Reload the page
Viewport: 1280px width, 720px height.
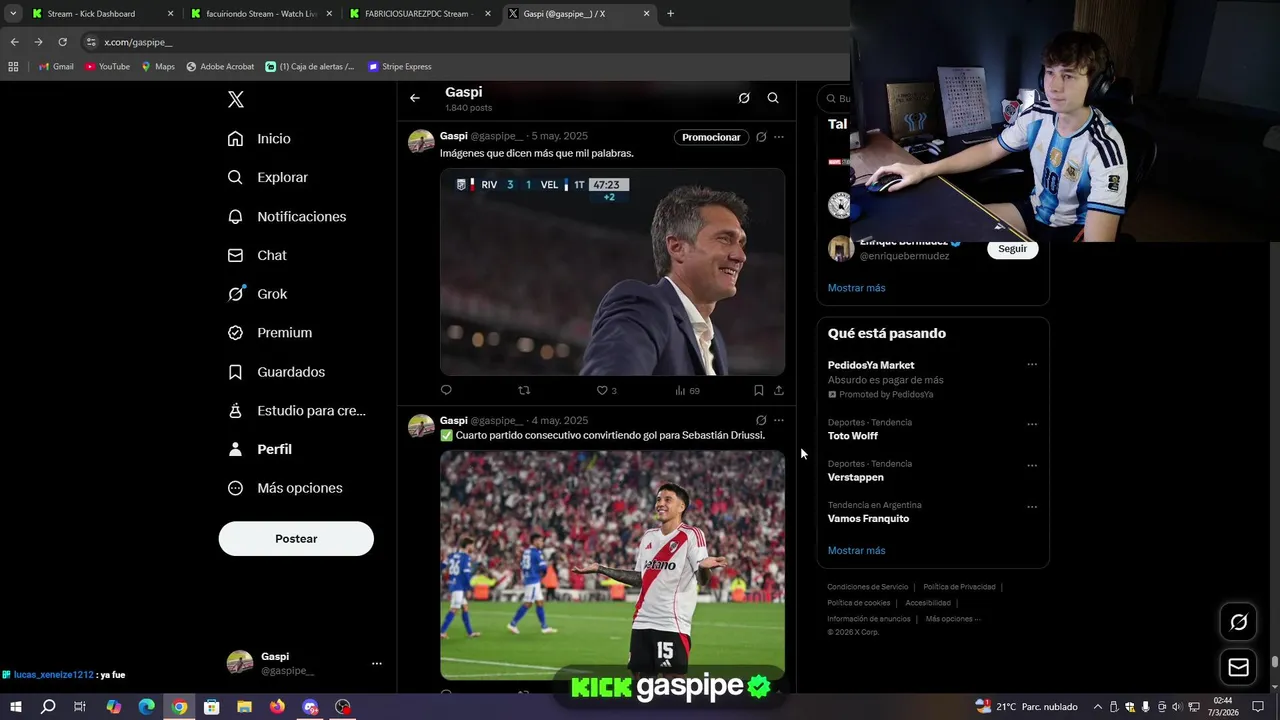coord(62,42)
